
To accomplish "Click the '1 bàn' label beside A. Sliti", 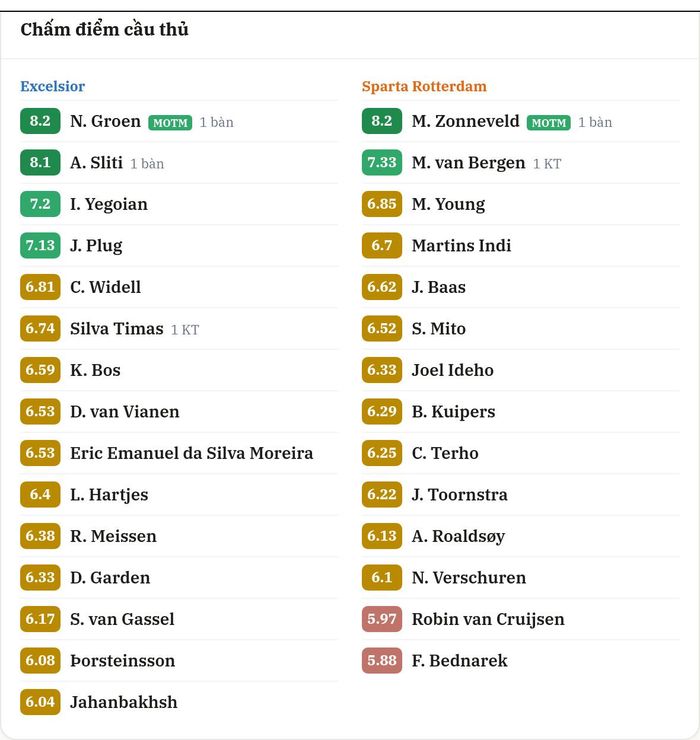I will [147, 164].
